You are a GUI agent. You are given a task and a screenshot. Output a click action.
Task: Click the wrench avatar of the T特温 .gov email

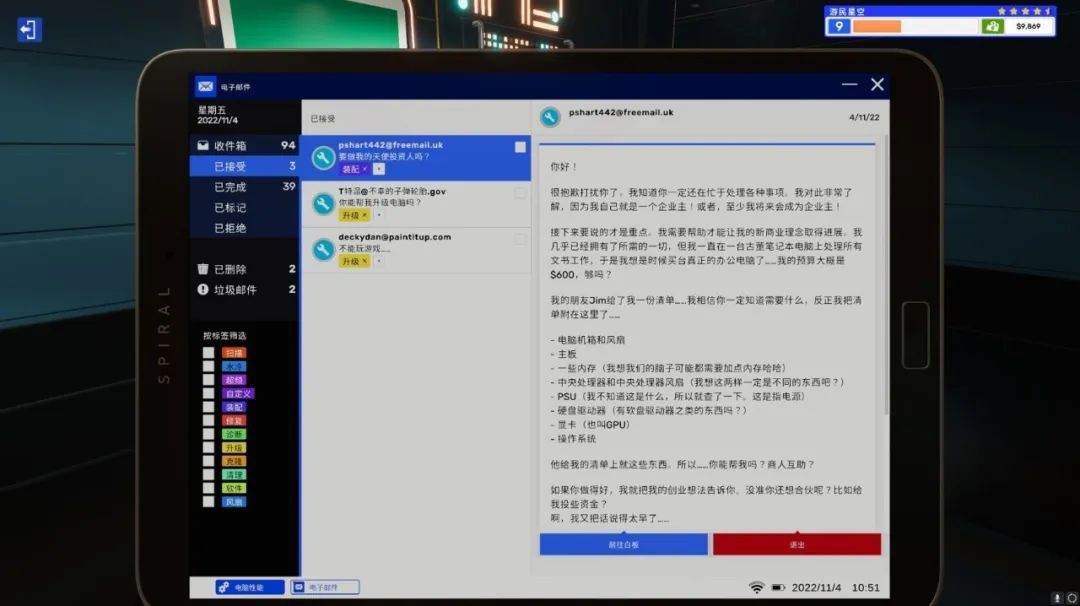(x=322, y=203)
